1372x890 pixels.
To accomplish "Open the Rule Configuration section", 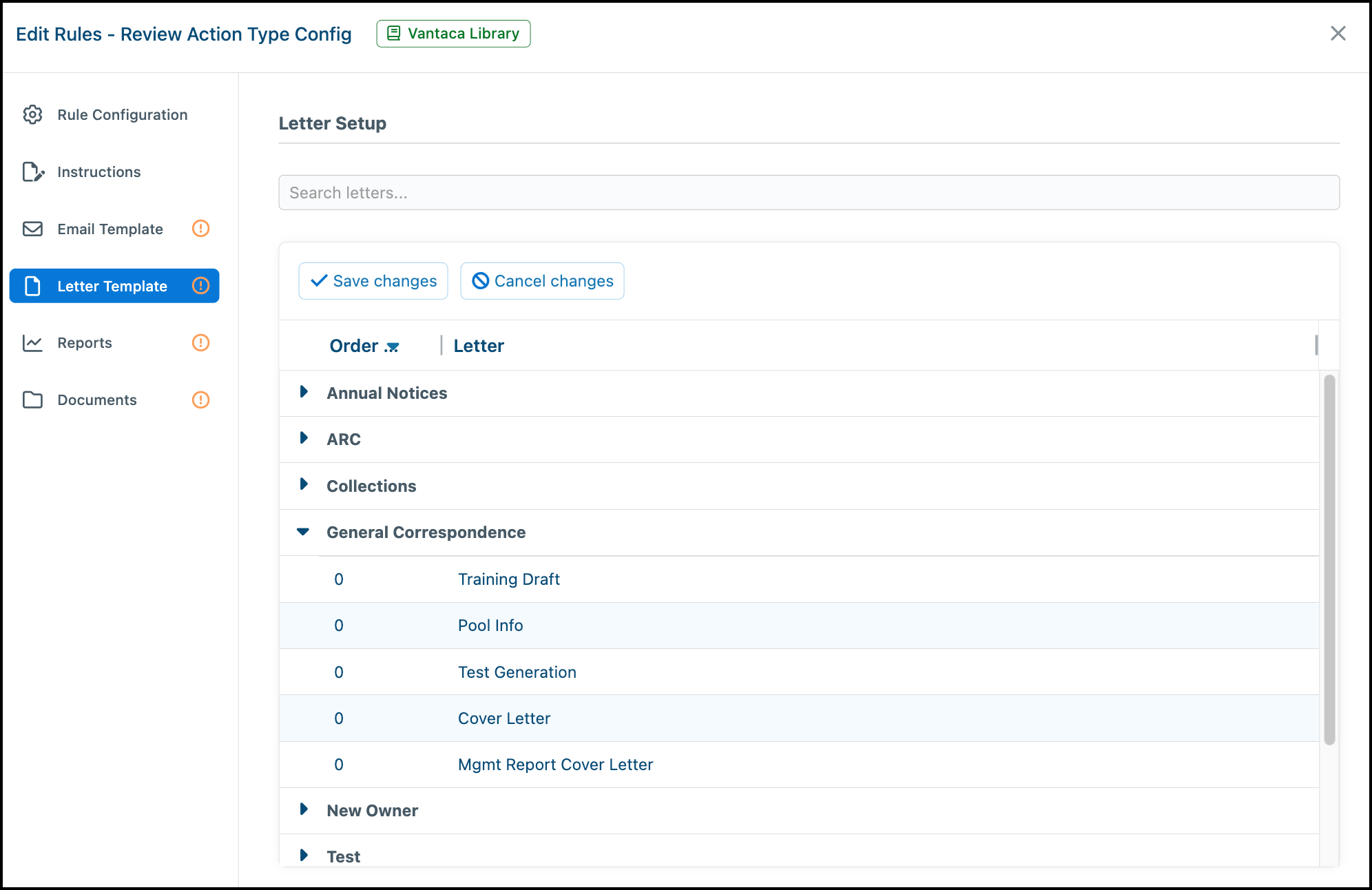I will (x=114, y=114).
